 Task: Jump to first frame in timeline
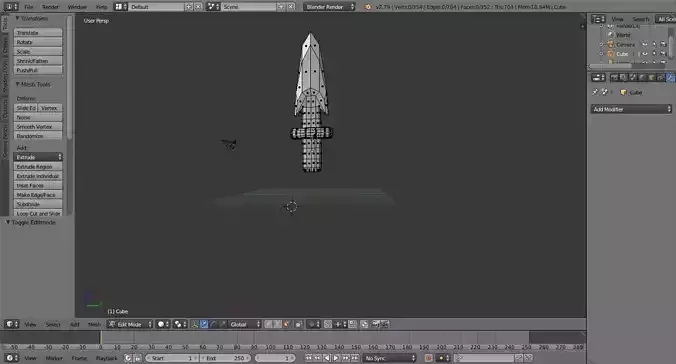tap(308, 358)
